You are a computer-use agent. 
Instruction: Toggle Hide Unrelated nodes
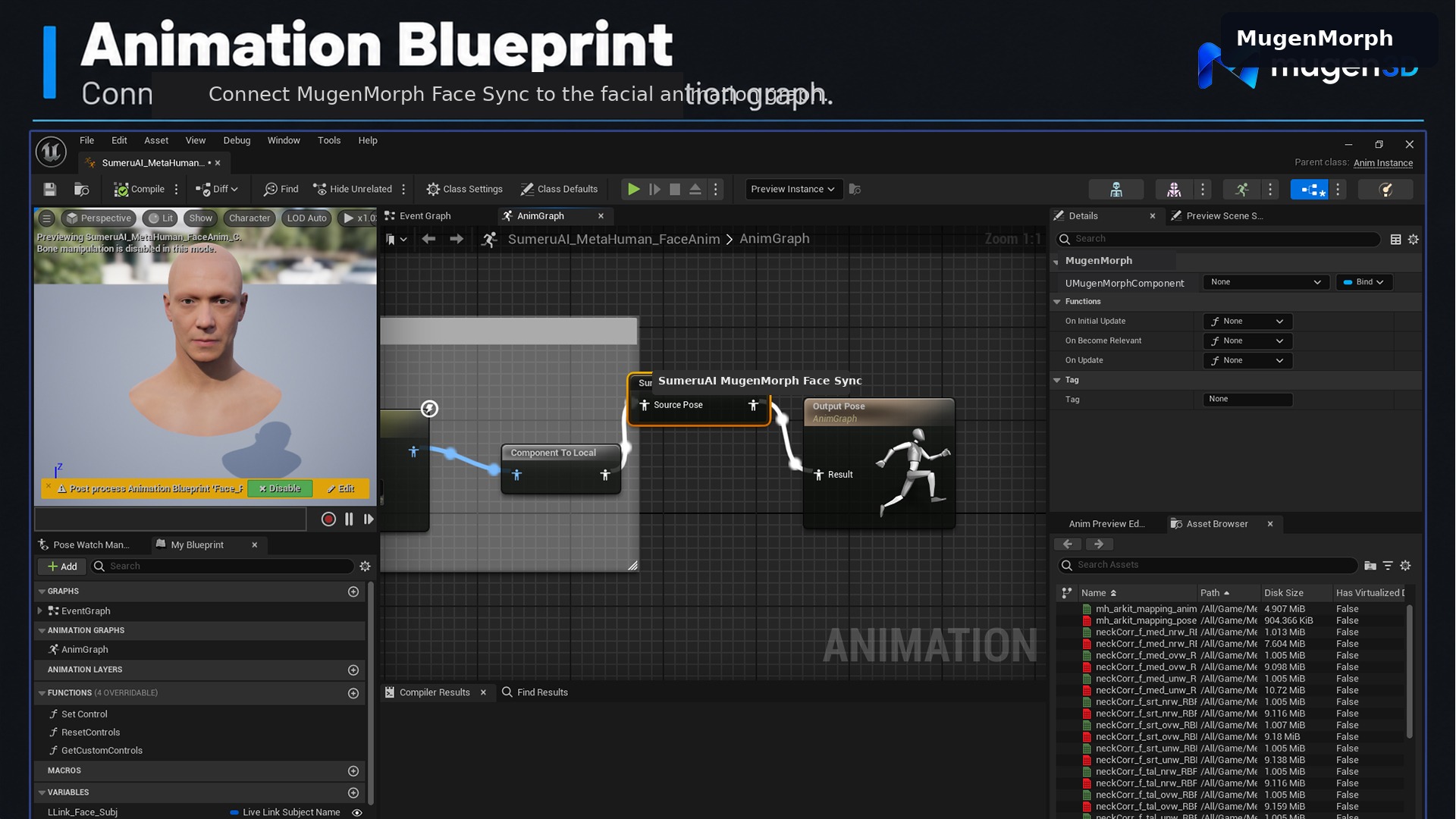click(353, 190)
